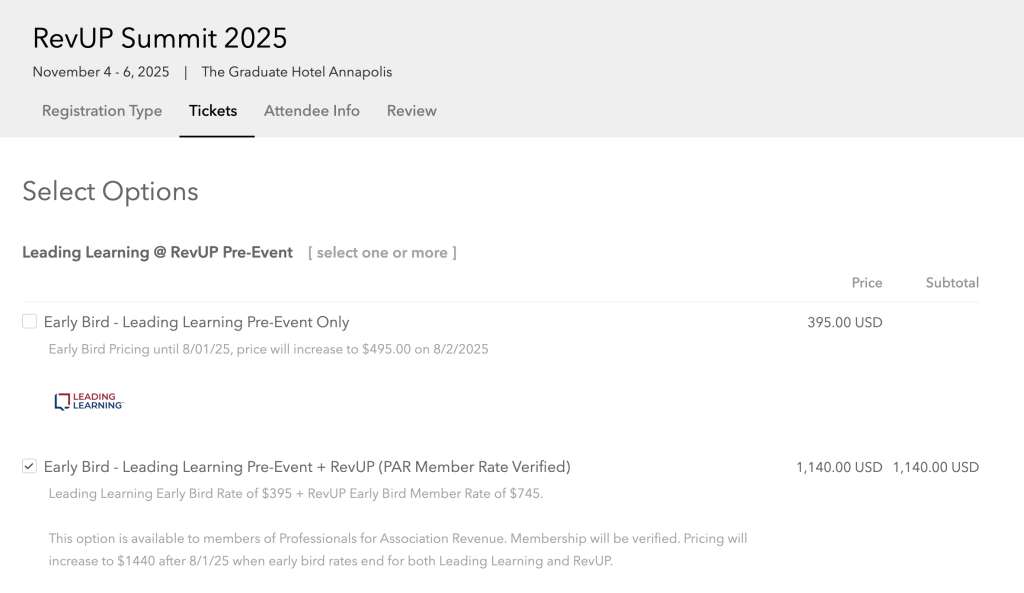Click the "select one or more" hint
This screenshot has width=1024, height=593.
coord(382,252)
